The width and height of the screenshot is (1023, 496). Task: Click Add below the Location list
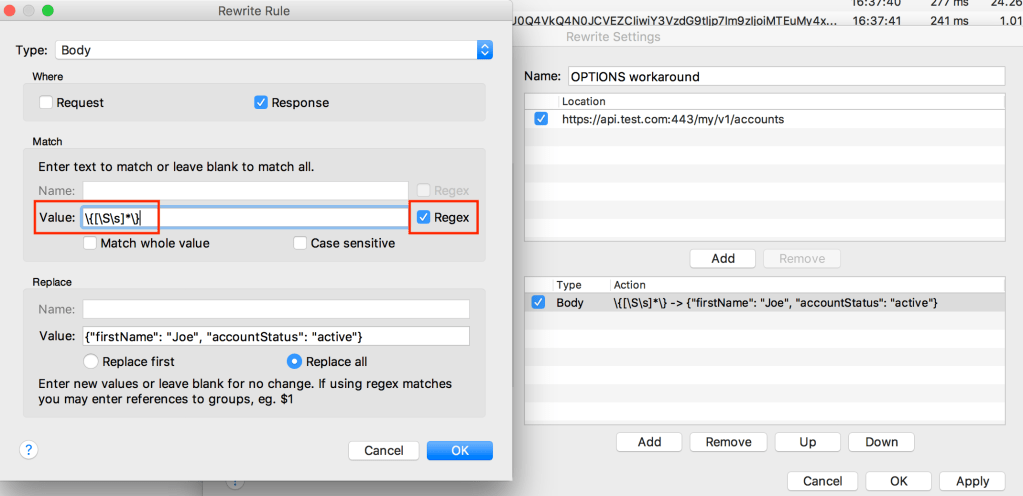pos(723,258)
